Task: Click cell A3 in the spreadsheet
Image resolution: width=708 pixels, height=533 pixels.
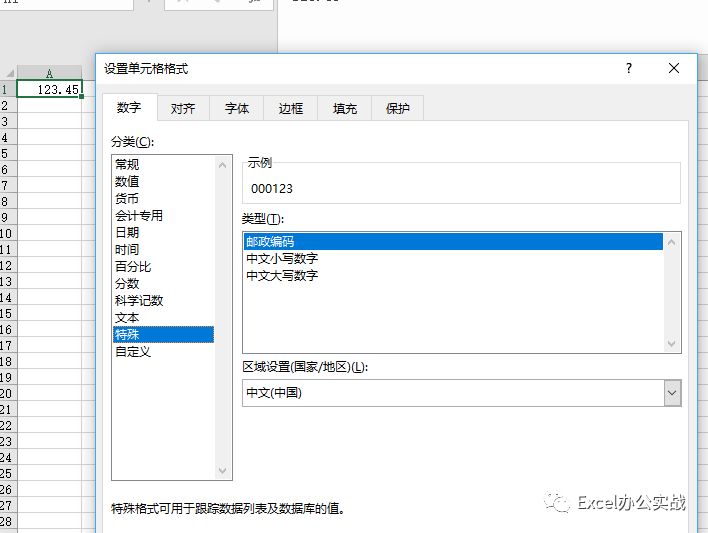Action: click(49, 121)
